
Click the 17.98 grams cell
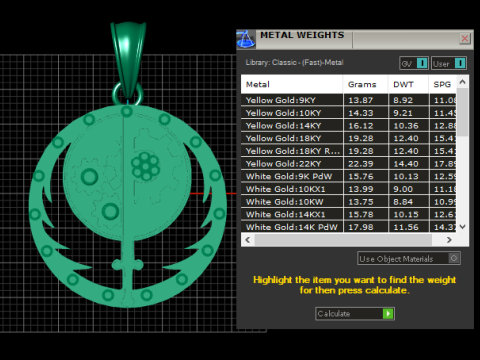point(365,227)
